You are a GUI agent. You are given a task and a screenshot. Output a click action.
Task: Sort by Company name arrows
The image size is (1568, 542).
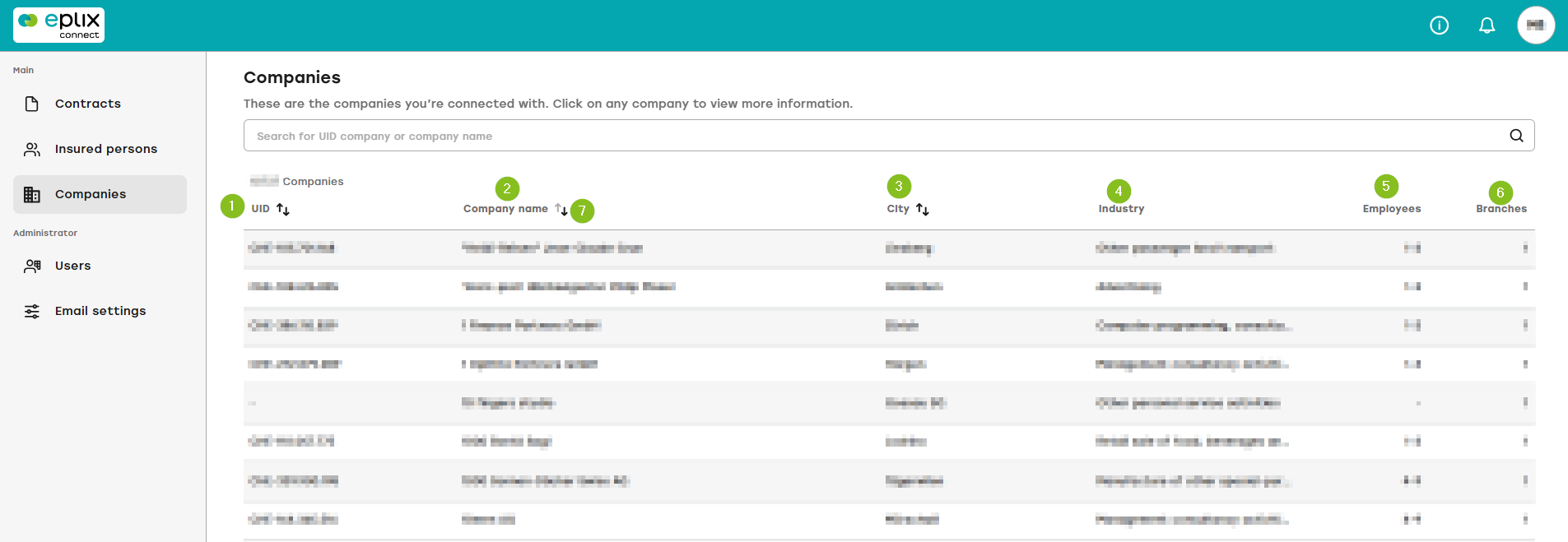click(x=561, y=209)
